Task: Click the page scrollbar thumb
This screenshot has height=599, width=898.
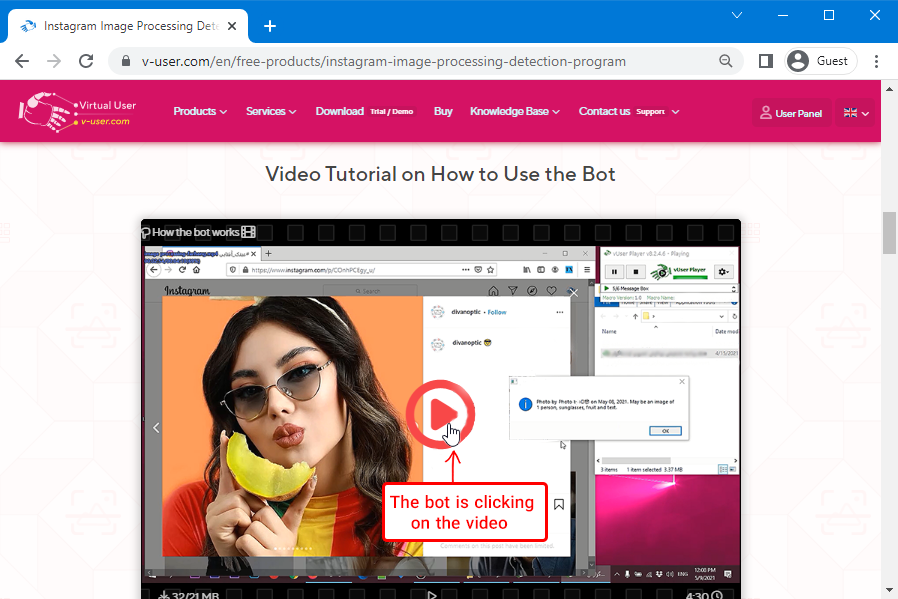Action: point(889,232)
